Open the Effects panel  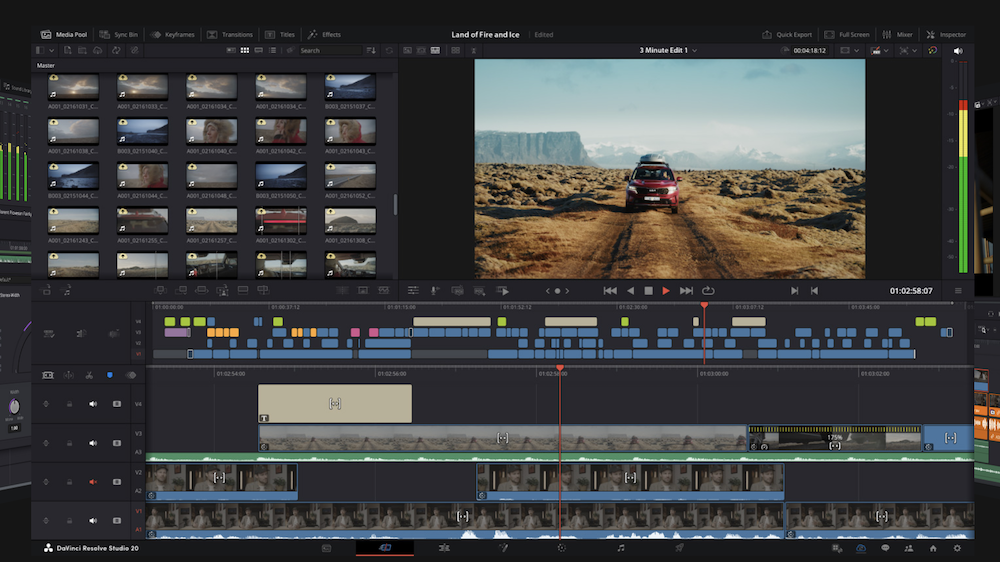click(324, 34)
